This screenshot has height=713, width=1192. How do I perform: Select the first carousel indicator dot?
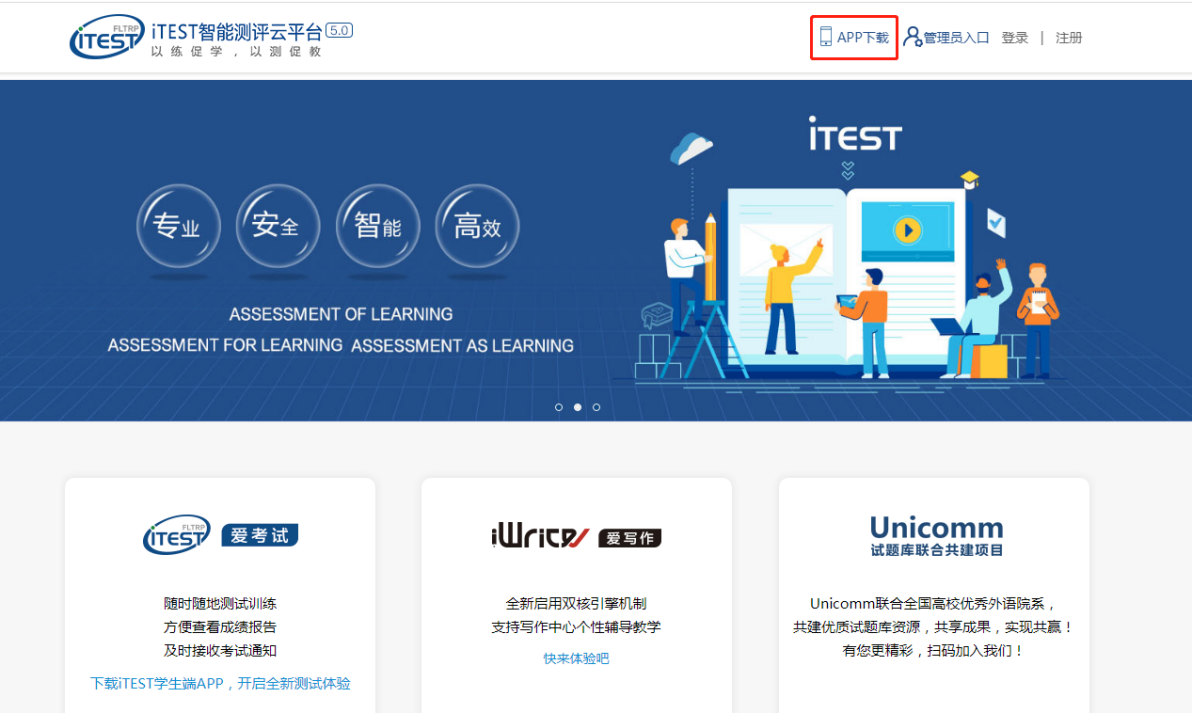[x=559, y=407]
